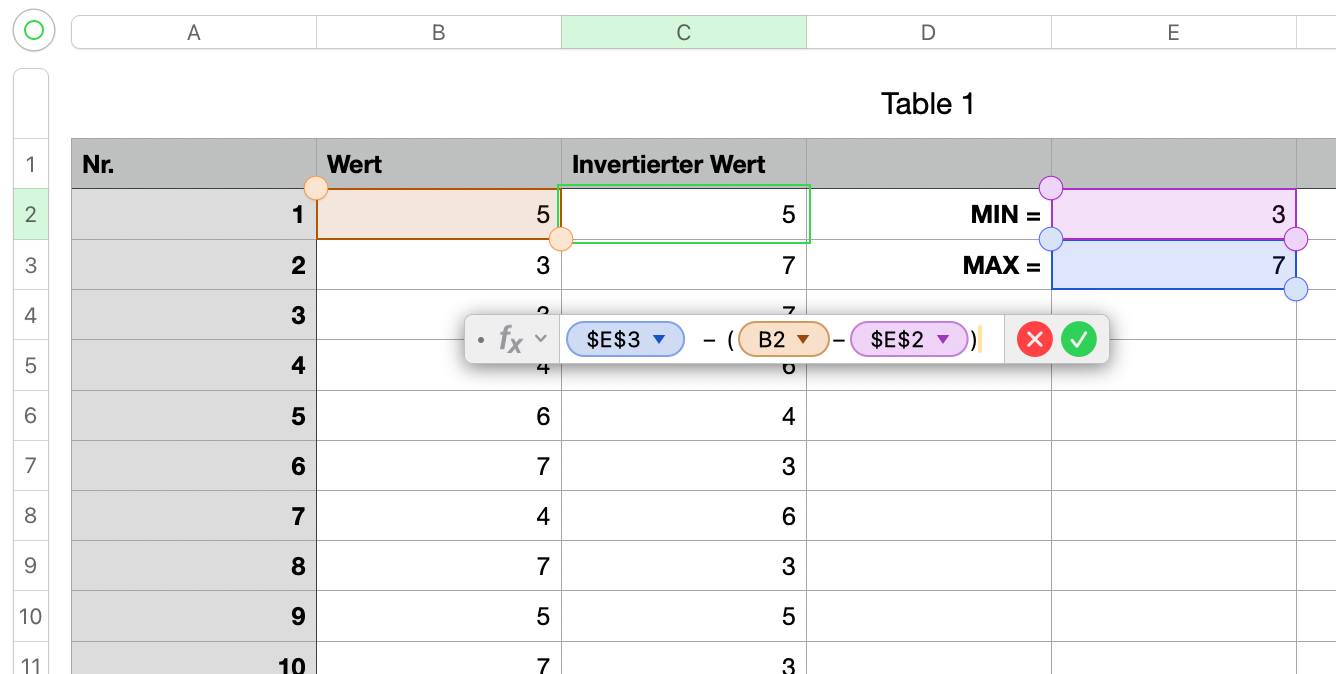Screen dimensions: 1336x674
Task: Open the B2 reference token dropdown arrow
Action: click(801, 340)
